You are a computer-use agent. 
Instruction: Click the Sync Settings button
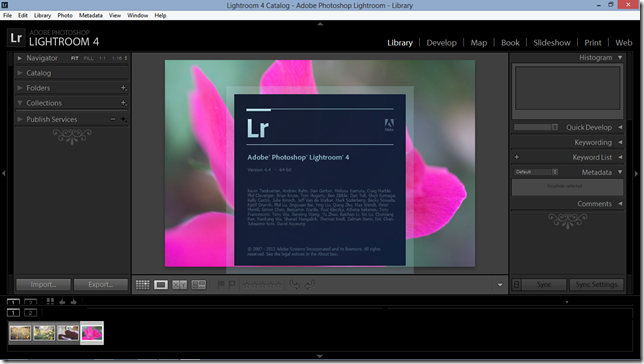596,284
